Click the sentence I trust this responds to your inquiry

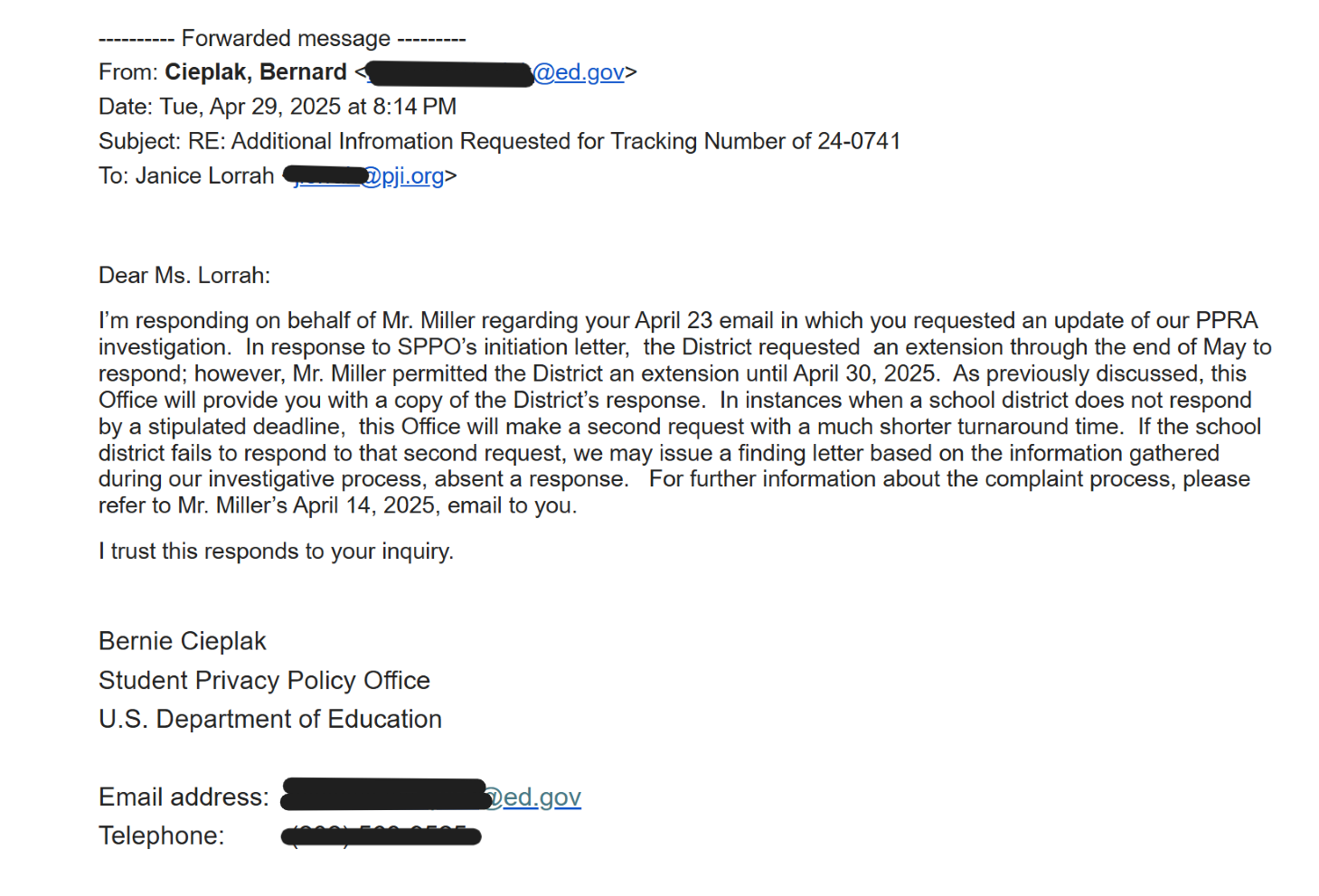coord(277,552)
